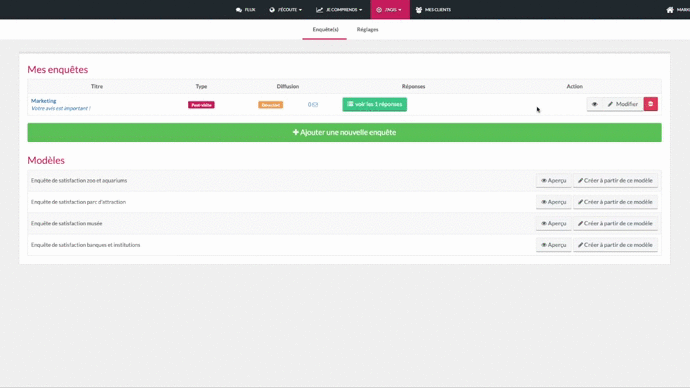Click Aperçu for the zoo et aquariums template
The height and width of the screenshot is (388, 690).
click(554, 180)
